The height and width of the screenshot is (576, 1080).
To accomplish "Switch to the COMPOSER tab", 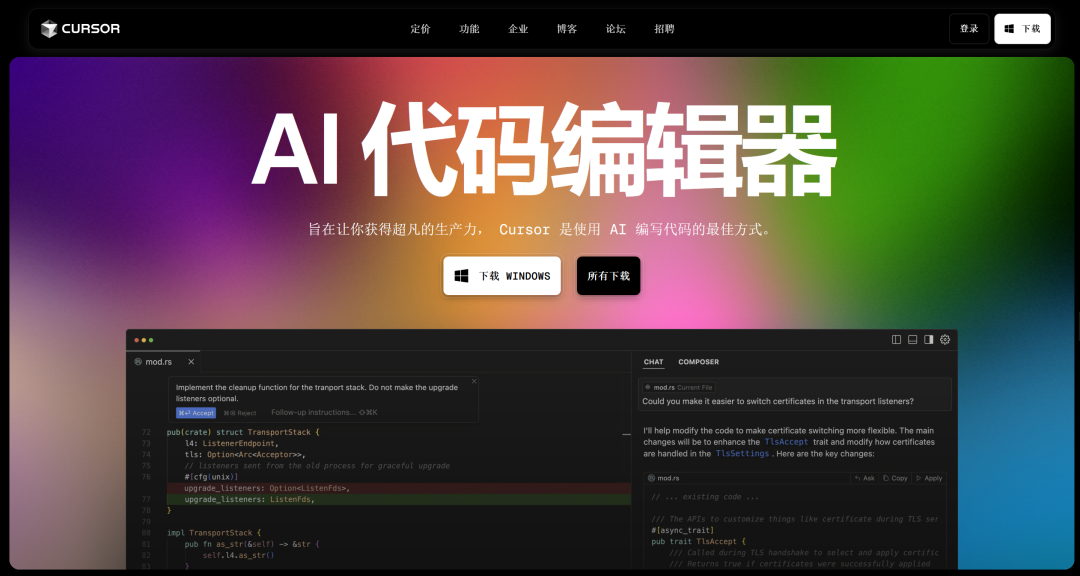I will [698, 361].
